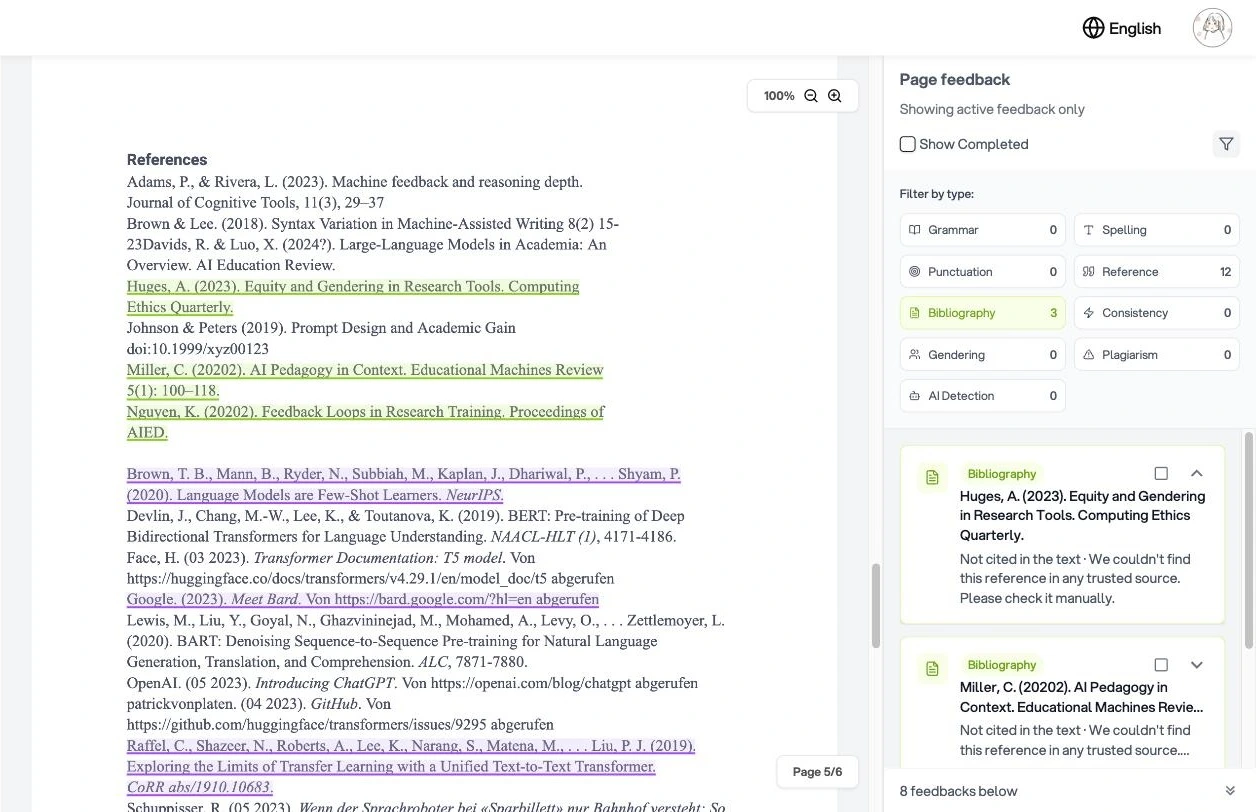Select highlighted Nguyen, K. (20202) reference

pos(365,422)
